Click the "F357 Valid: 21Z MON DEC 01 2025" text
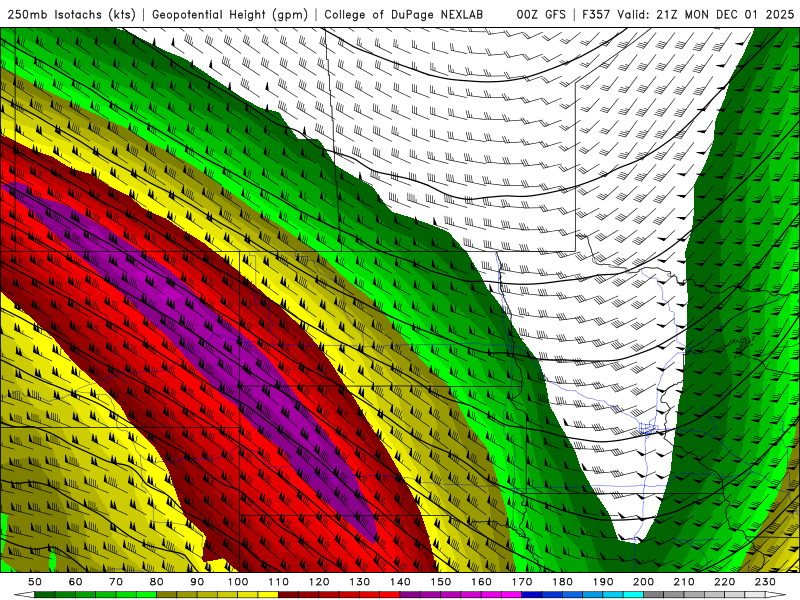Screen dimensions: 800x600 click(688, 14)
